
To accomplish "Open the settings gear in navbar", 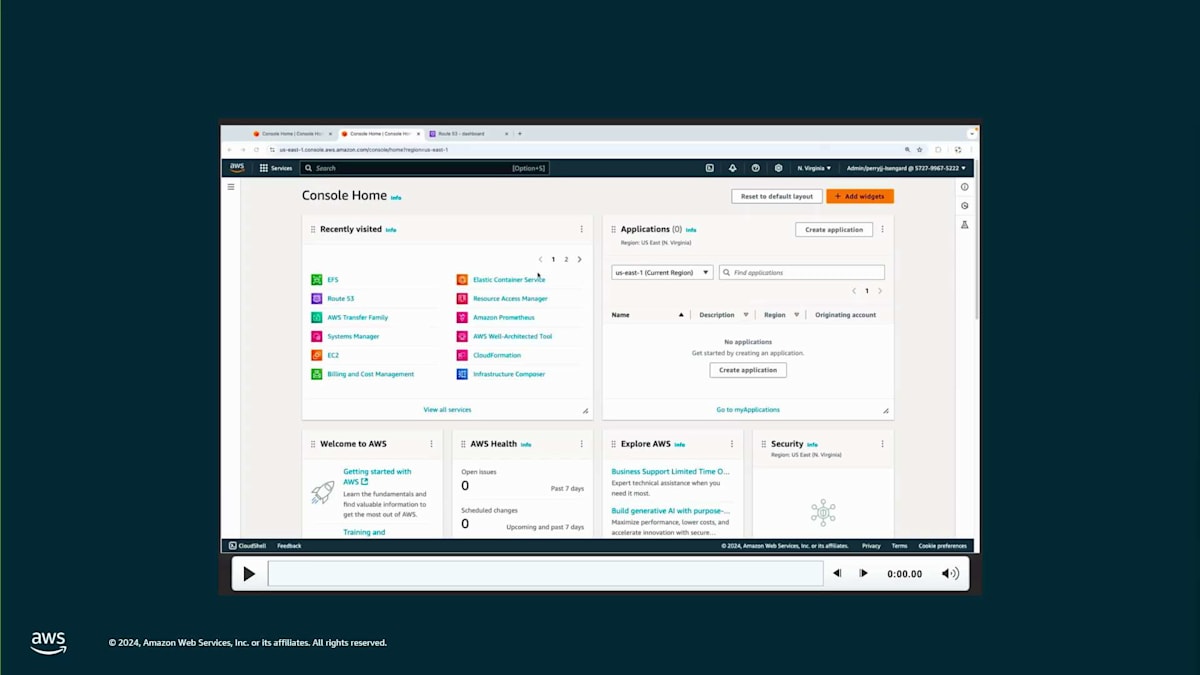I will 778,168.
